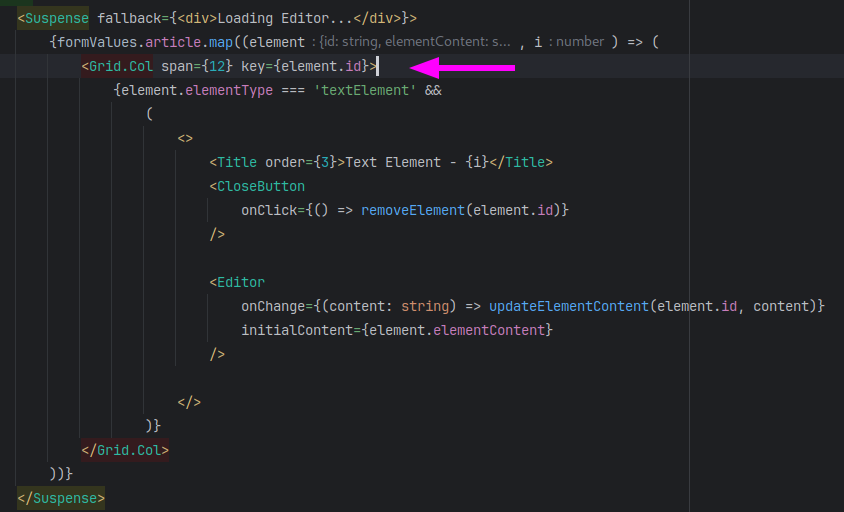Click the <Editor component tag
This screenshot has width=844, height=512.
(237, 282)
